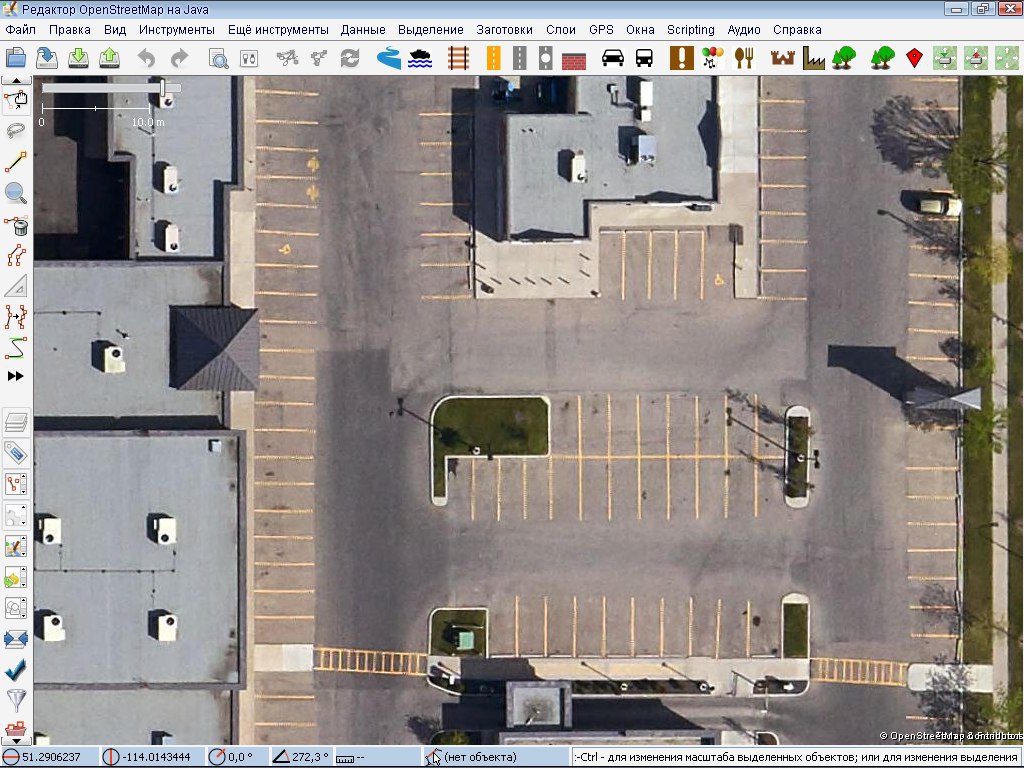
Task: Toggle the filter funnel panel
Action: tap(16, 699)
